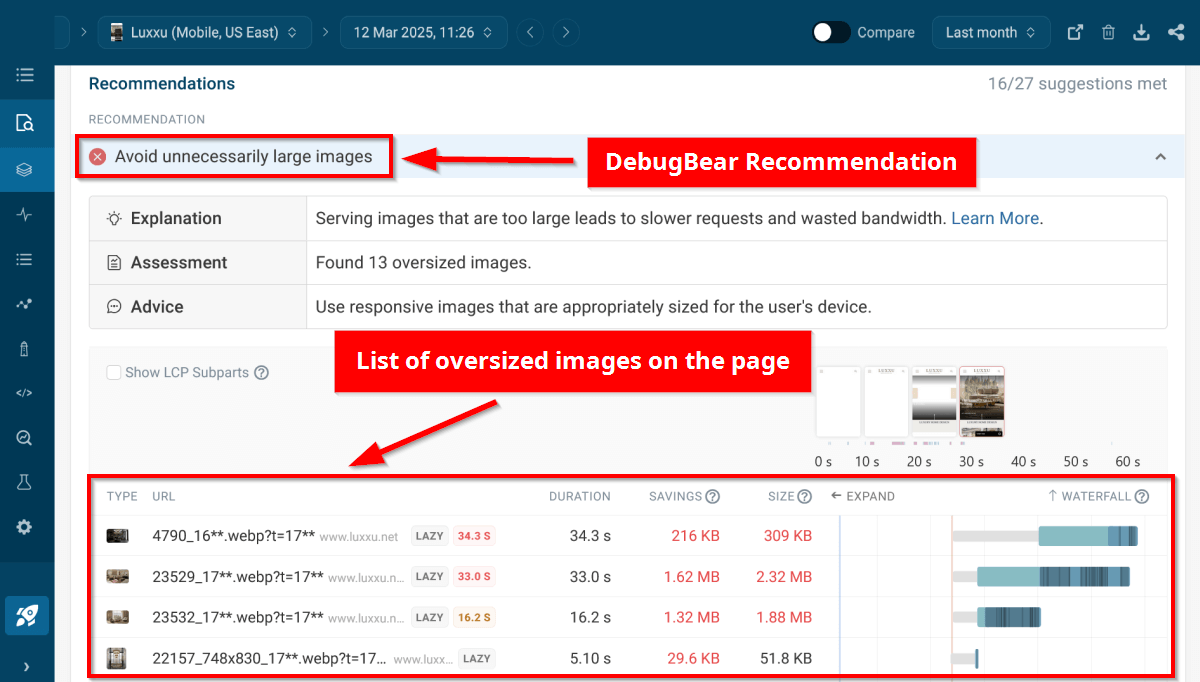The width and height of the screenshot is (1200, 682).
Task: Click help icon next to Show LCP Subparts
Action: coord(261,373)
